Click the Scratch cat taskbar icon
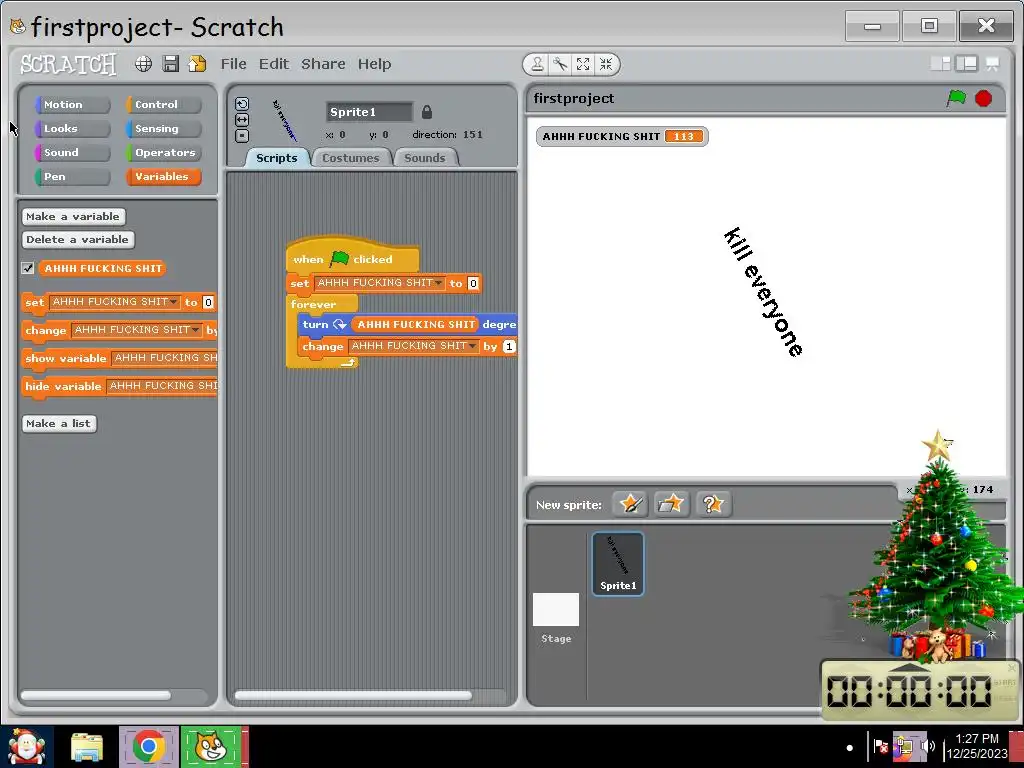This screenshot has height=768, width=1024. click(212, 746)
